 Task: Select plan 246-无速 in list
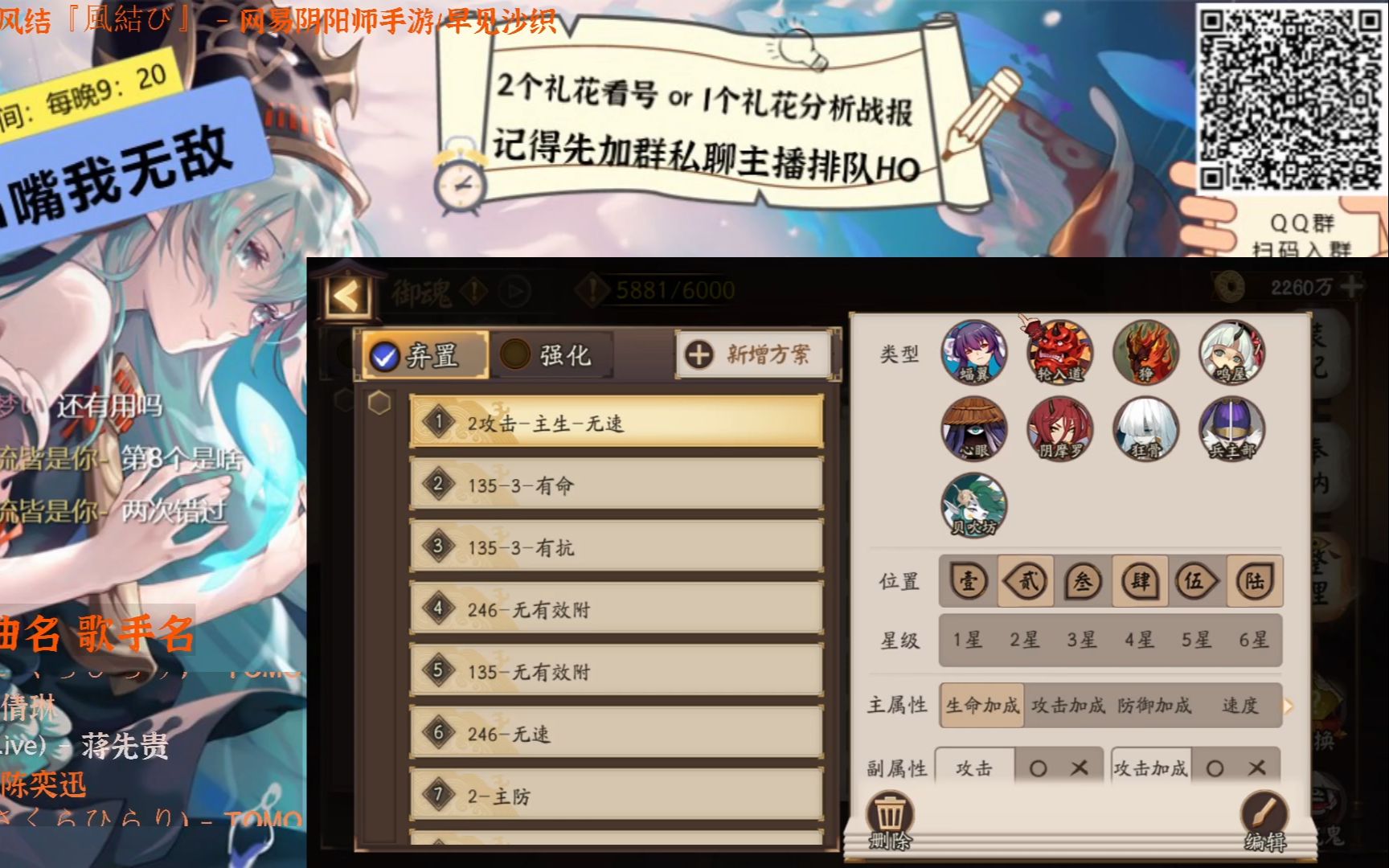617,733
